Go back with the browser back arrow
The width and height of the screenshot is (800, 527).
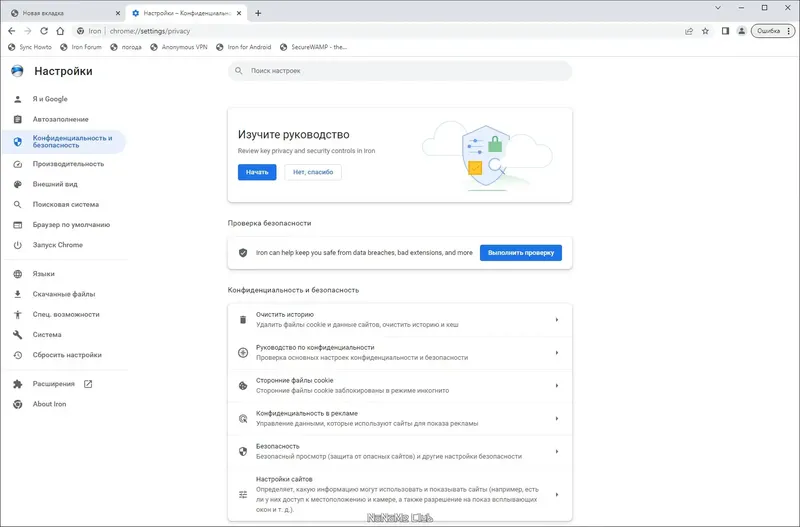[11, 31]
